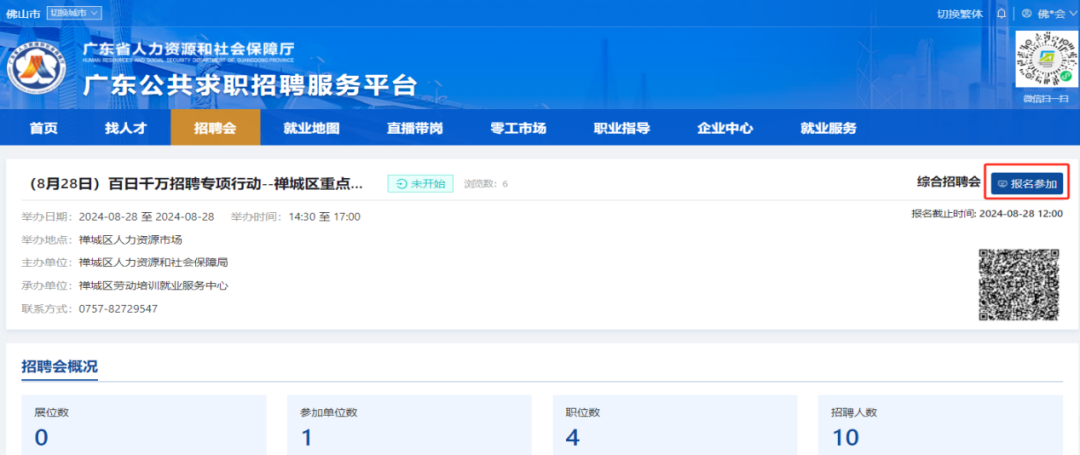Click the job fair title 百日千万招聘专项行动
This screenshot has height=455, width=1080.
pyautogui.click(x=193, y=184)
